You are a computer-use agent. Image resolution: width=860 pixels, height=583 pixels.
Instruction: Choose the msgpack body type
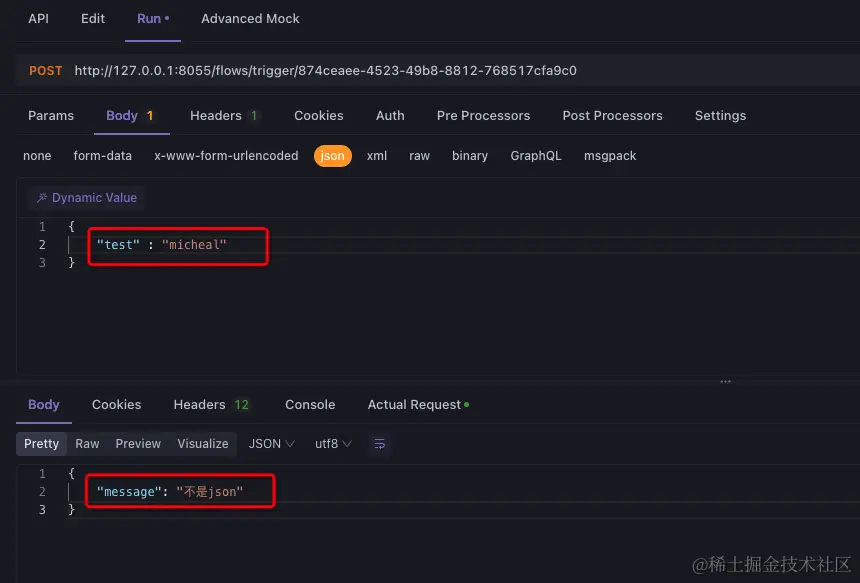(x=610, y=156)
